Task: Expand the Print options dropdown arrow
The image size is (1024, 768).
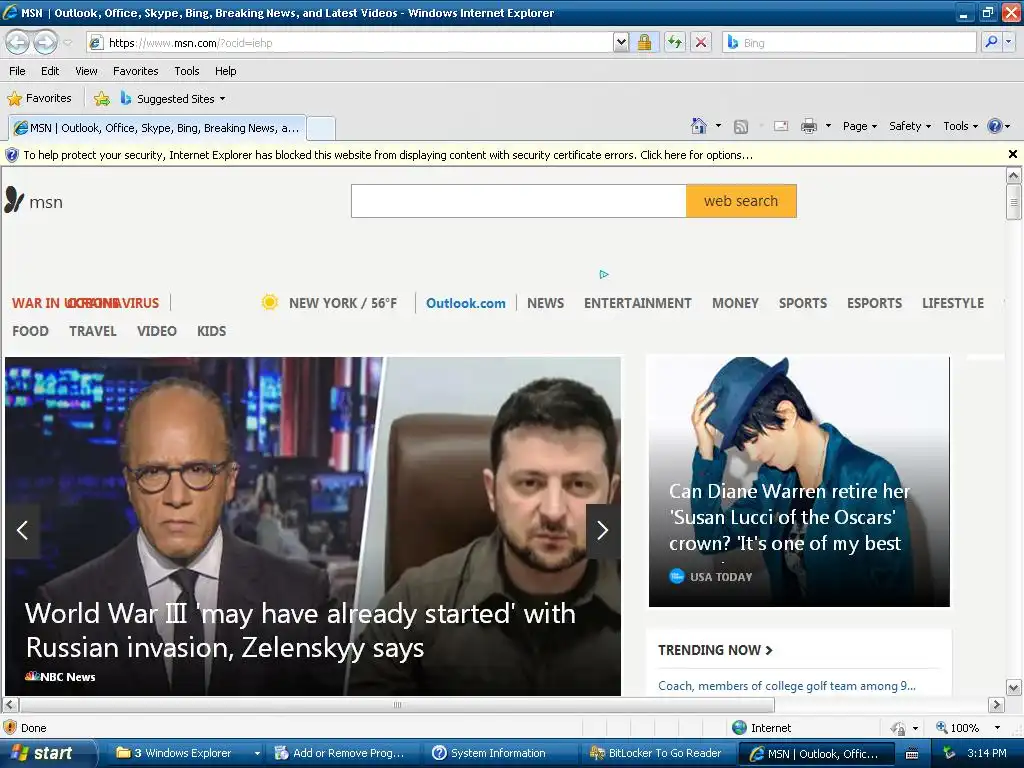Action: pos(828,125)
